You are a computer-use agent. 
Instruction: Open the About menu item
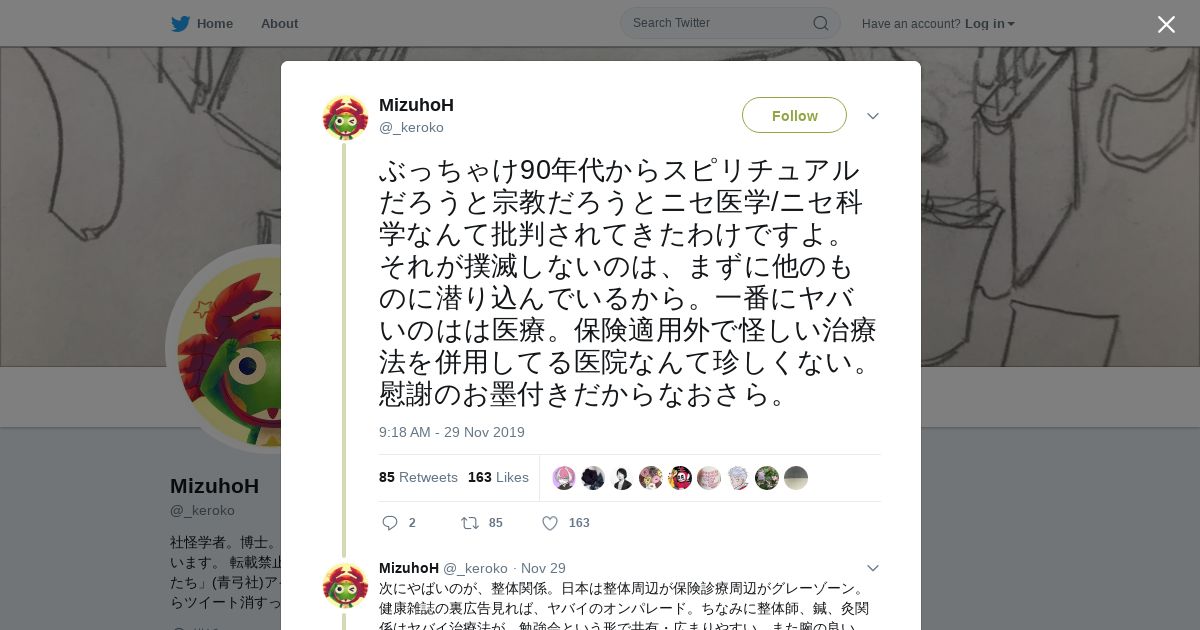(x=279, y=23)
